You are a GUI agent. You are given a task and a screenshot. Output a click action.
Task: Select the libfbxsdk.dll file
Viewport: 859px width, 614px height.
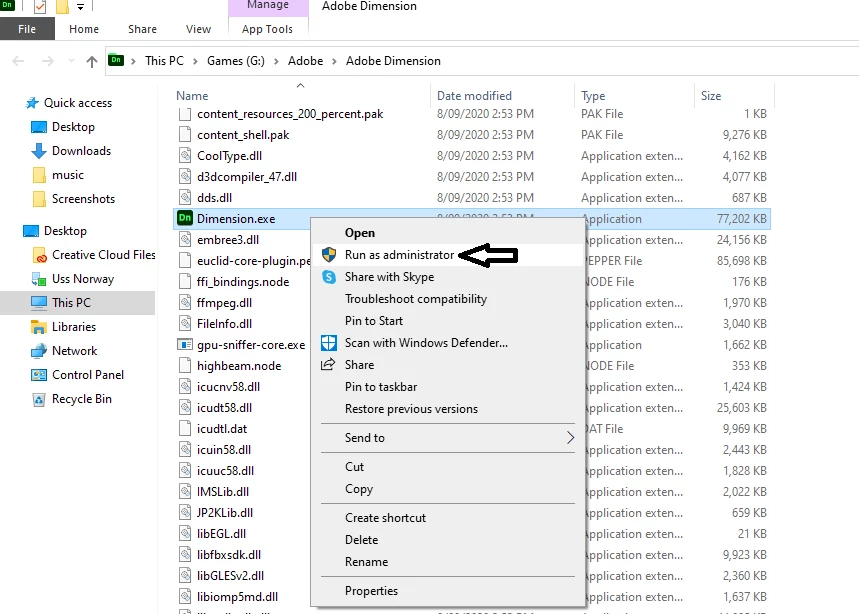242,554
